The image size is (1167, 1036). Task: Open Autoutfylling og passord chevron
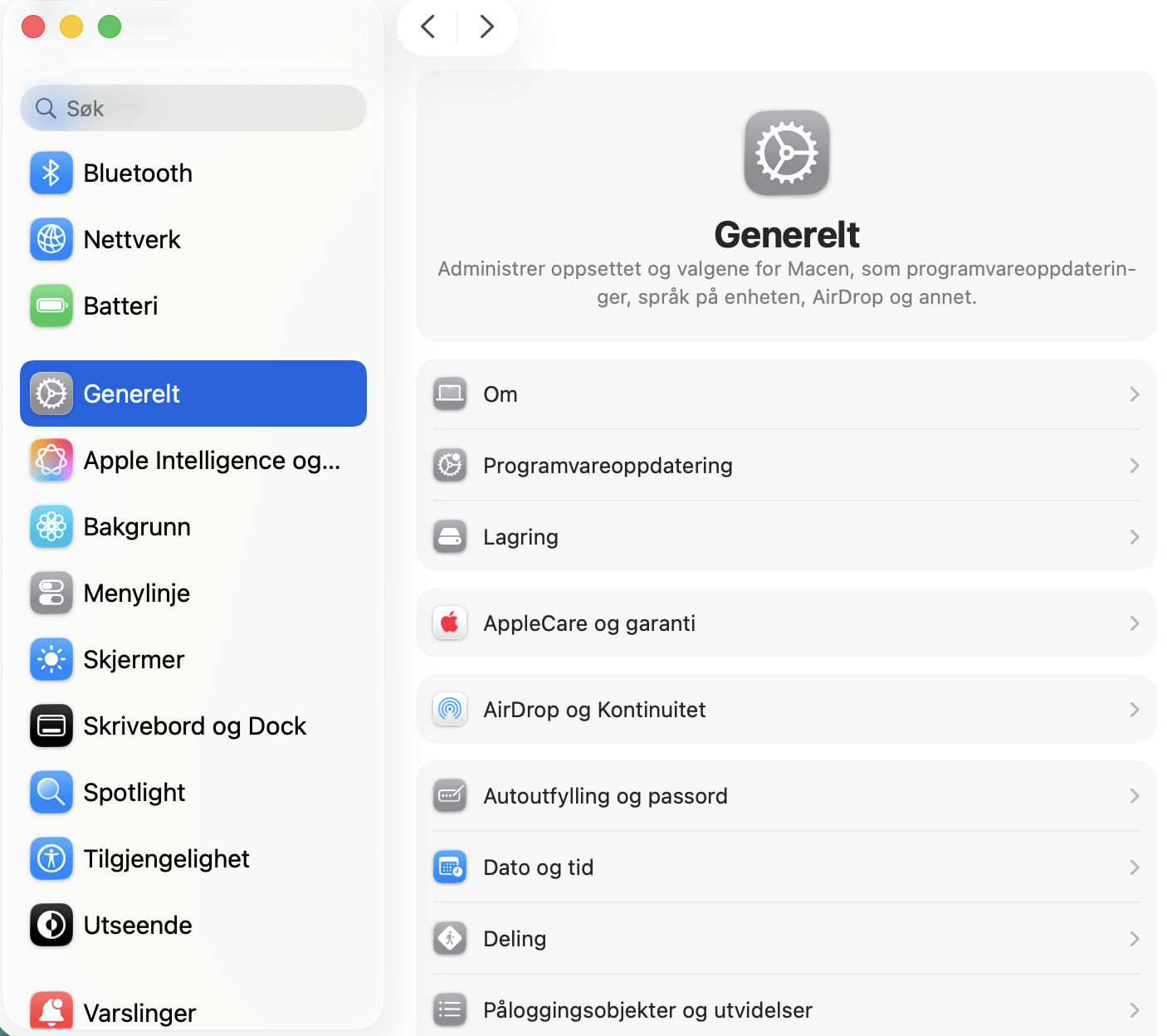[1135, 796]
